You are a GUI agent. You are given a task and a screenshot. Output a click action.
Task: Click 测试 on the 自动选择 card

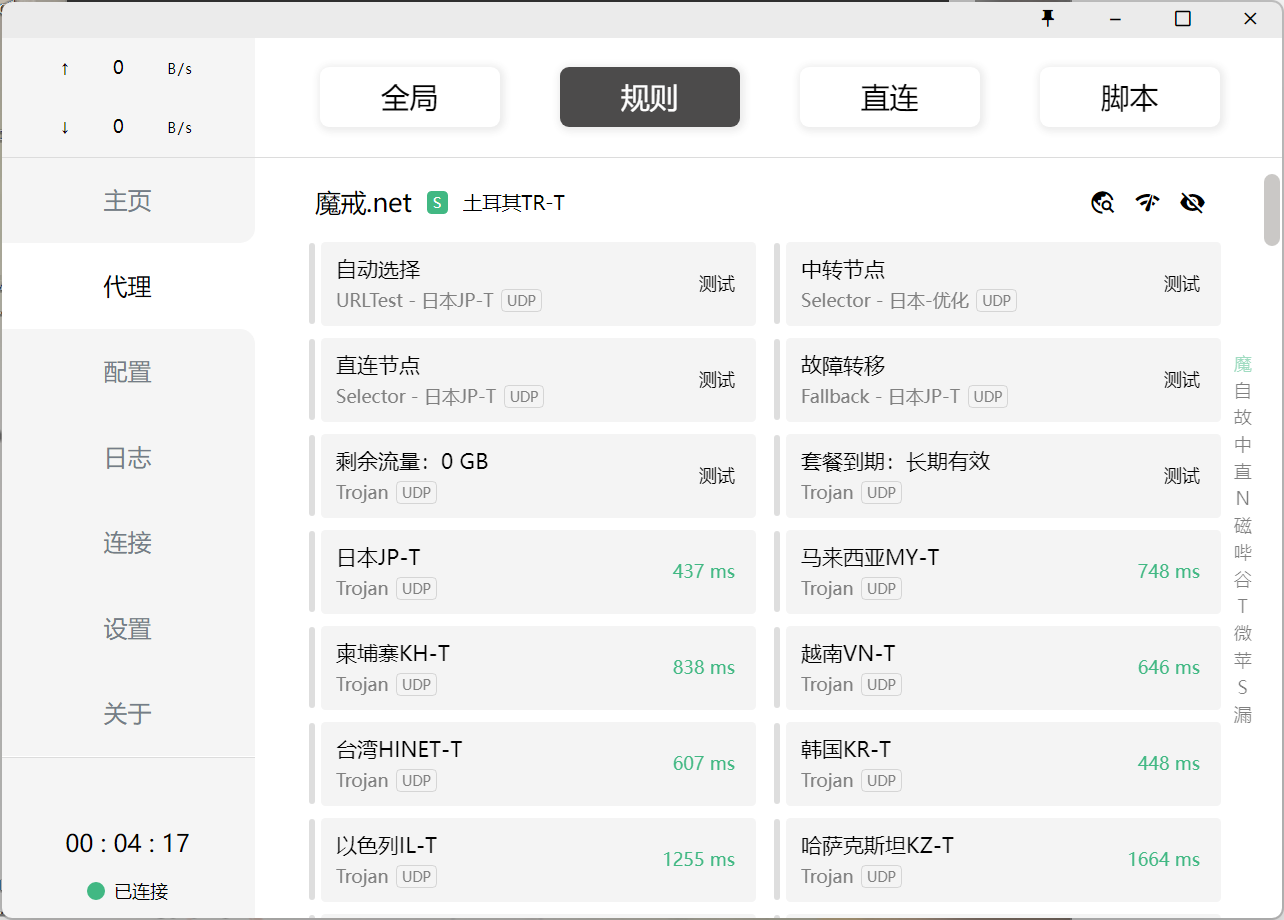(717, 284)
